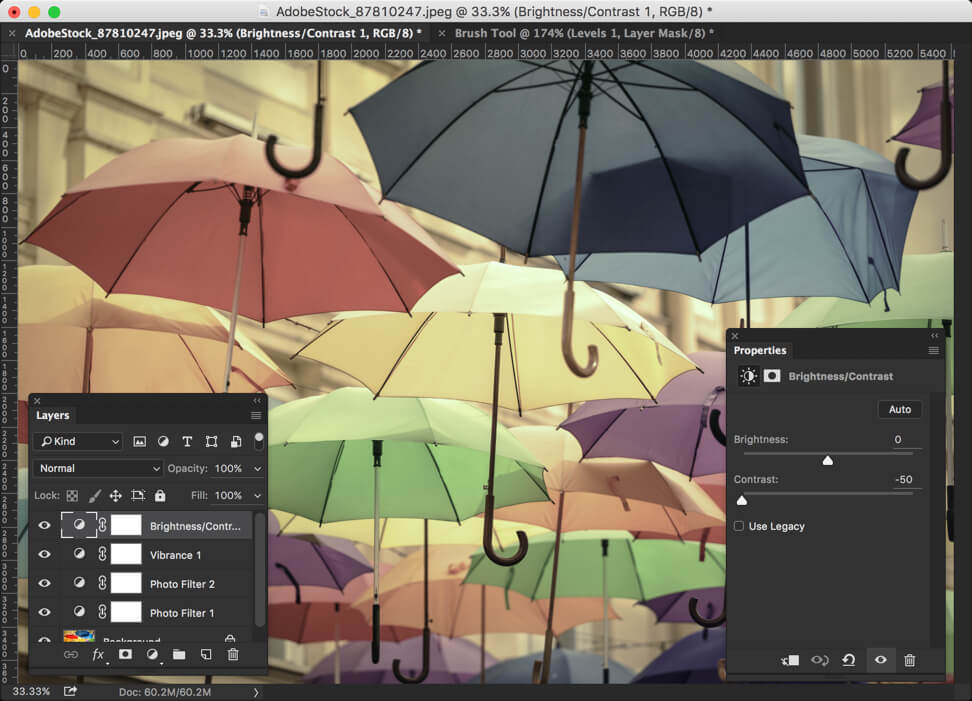Select Vibrance 1 layer mask thumbnail

(126, 554)
